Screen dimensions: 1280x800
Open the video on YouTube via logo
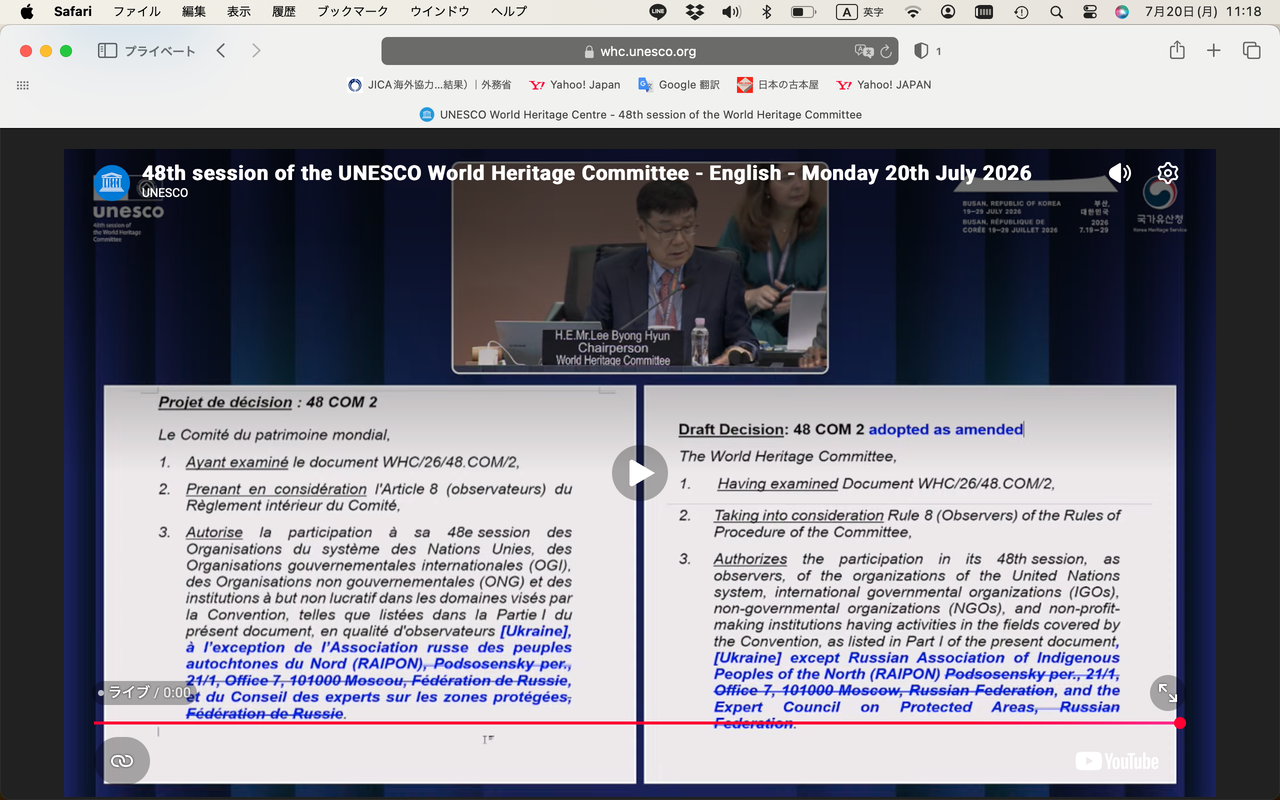point(1117,761)
